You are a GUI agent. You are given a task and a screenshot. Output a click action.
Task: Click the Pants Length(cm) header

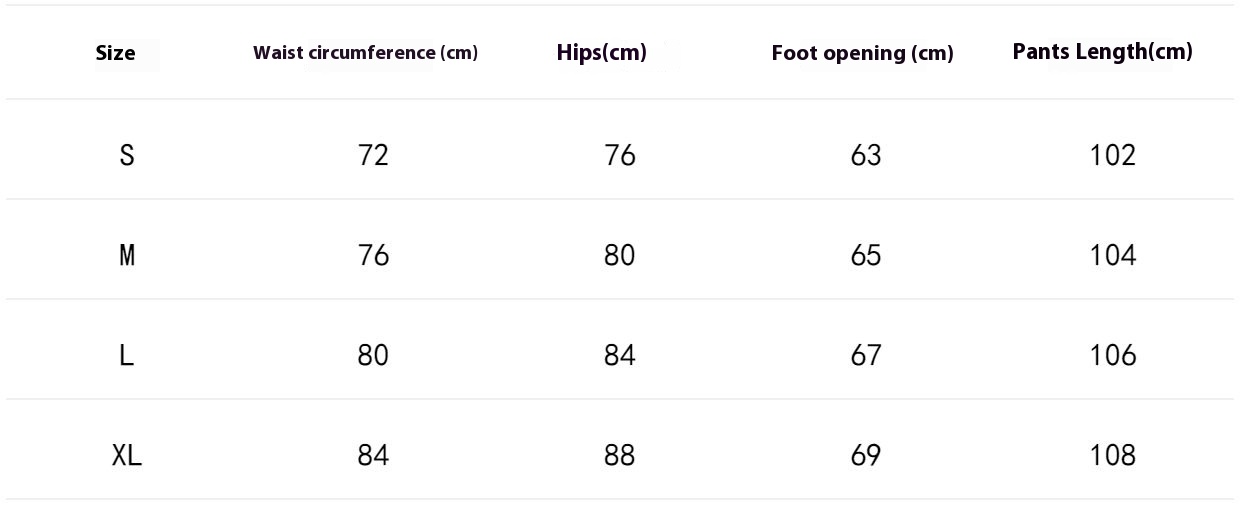(x=1102, y=52)
